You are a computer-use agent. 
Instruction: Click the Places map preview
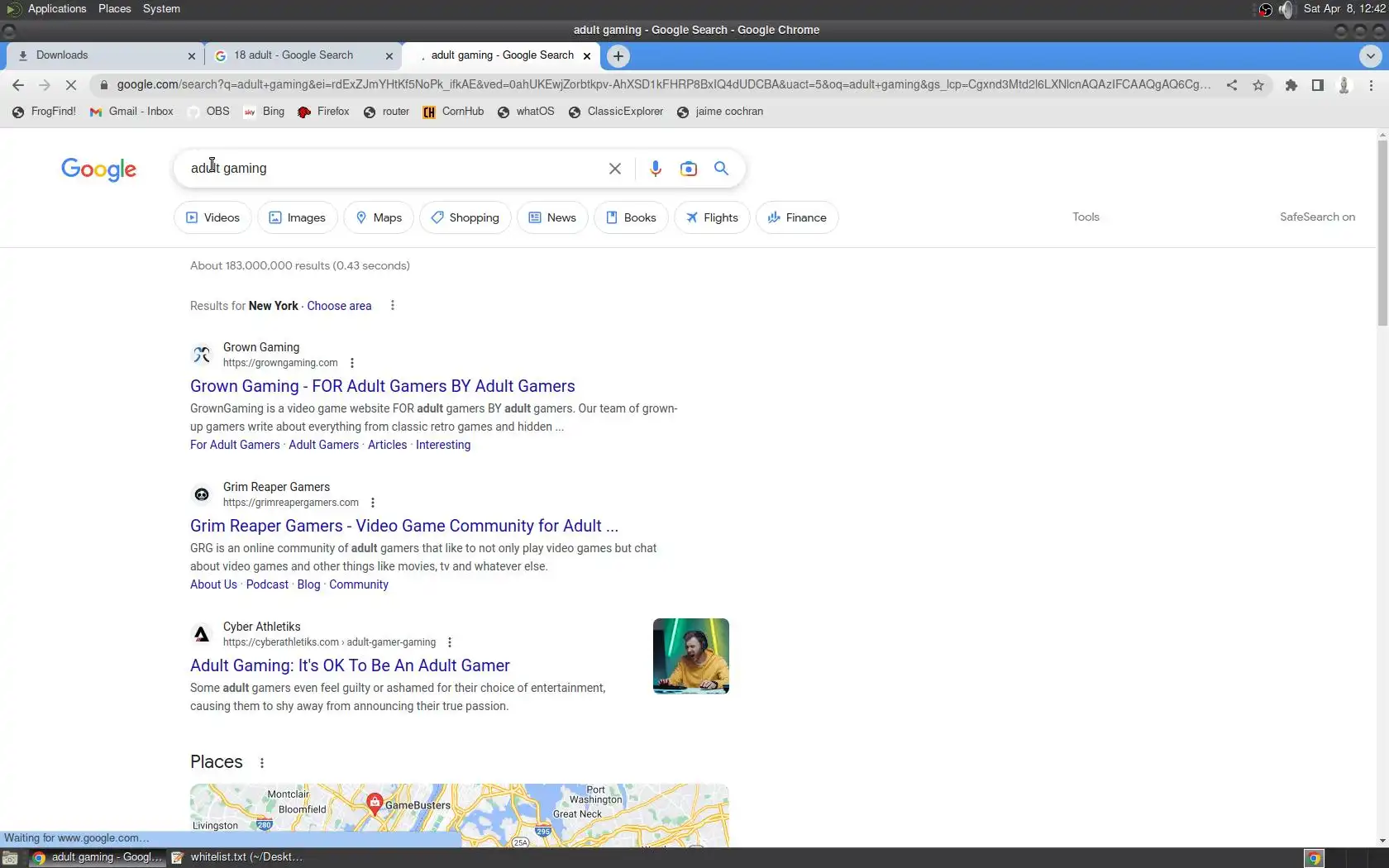click(x=460, y=815)
